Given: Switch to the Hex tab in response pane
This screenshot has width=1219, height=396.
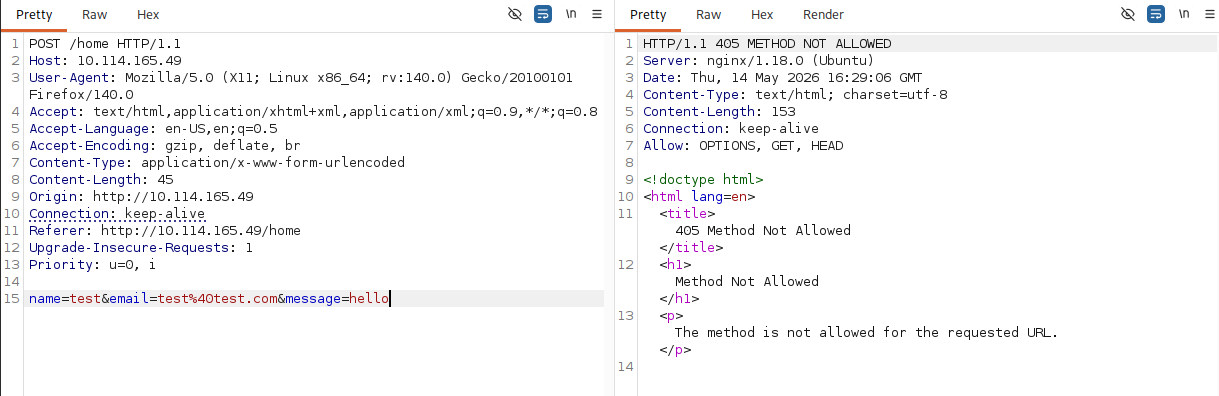Looking at the screenshot, I should [x=762, y=15].
